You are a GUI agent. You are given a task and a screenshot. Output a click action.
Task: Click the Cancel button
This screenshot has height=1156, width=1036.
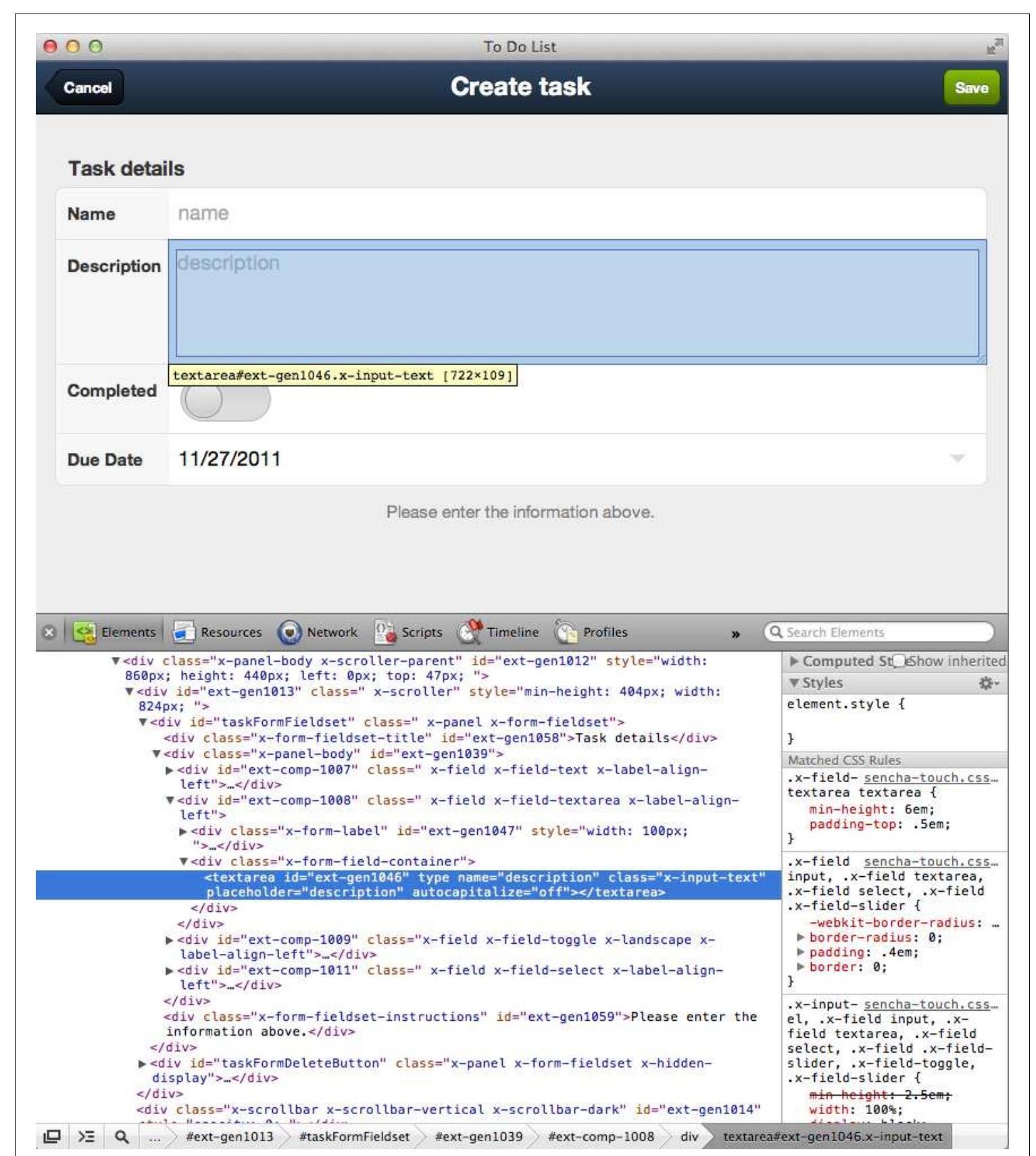(x=85, y=87)
